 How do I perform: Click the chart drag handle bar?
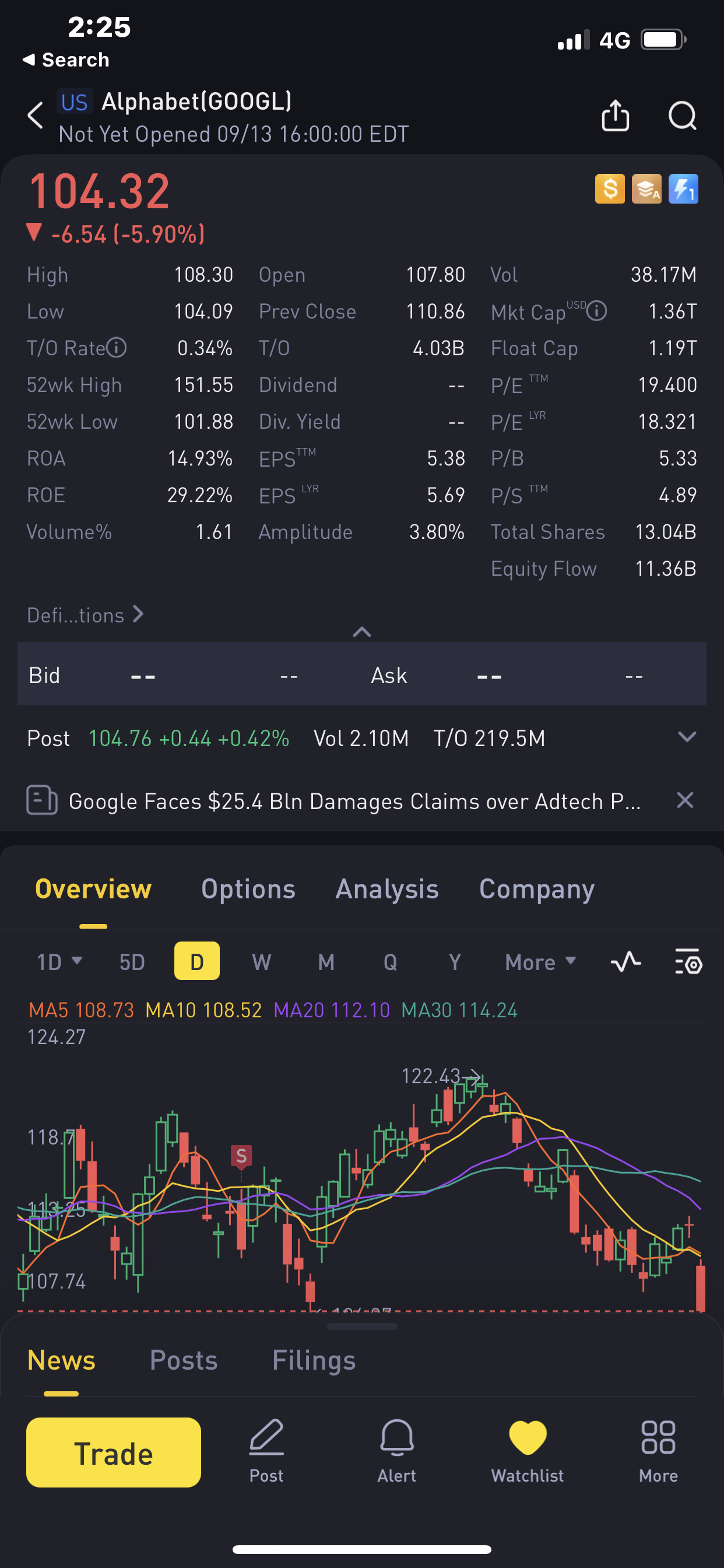(361, 1326)
